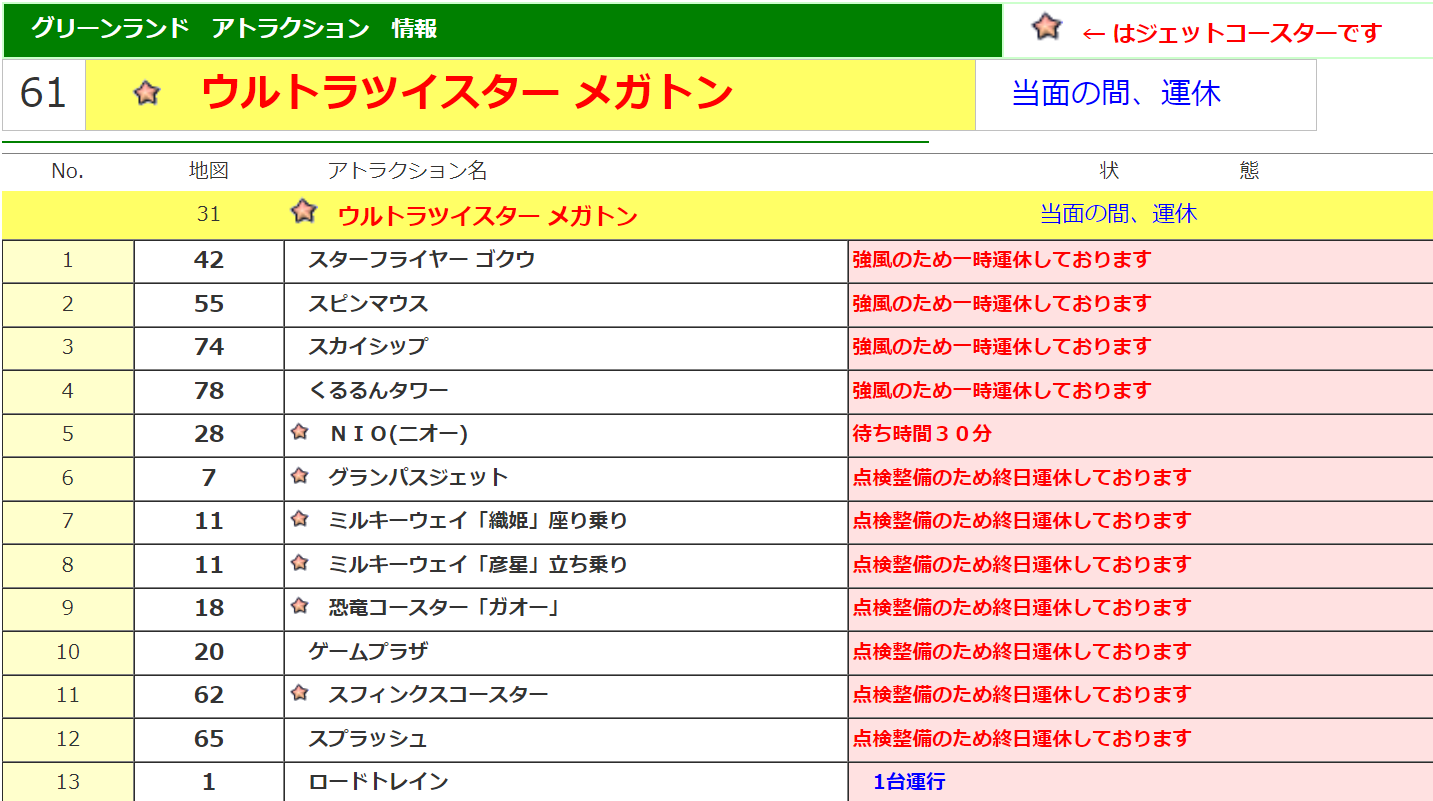Click attraction name スピンマウス

[x=368, y=304]
